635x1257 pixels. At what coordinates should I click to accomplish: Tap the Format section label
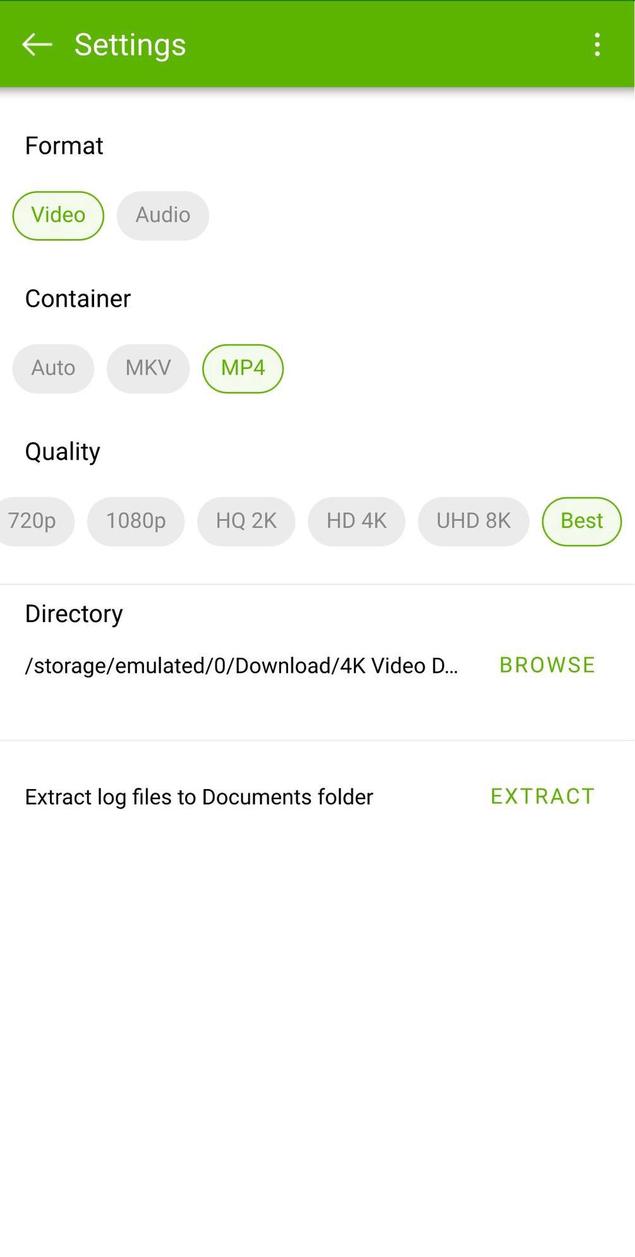pos(63,145)
